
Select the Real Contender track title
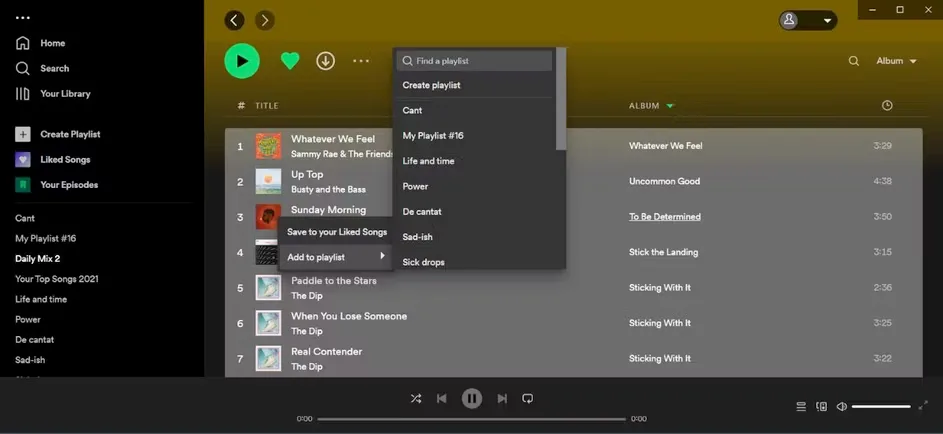pos(327,352)
